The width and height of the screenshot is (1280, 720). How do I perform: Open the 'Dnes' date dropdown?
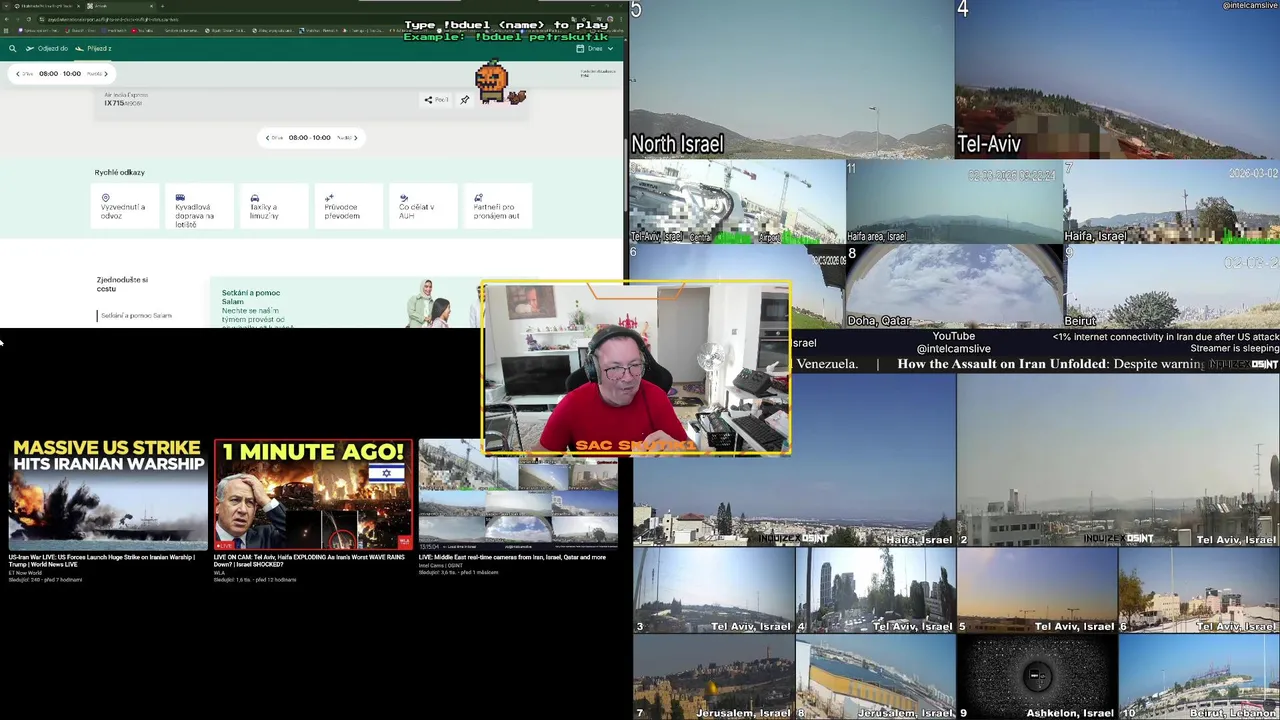pos(594,48)
